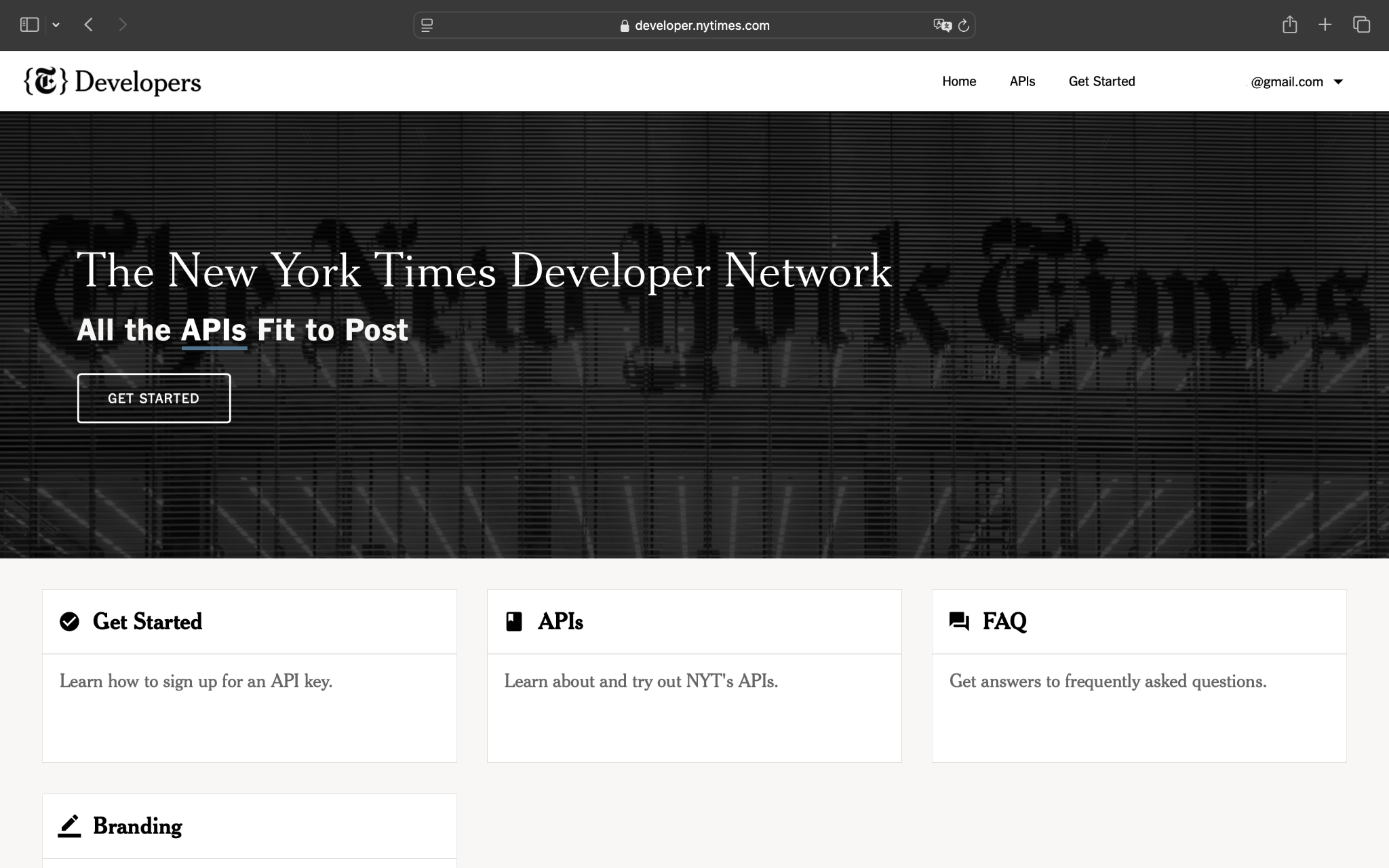1389x868 pixels.
Task: Toggle the Safari sidebar icon
Action: [29, 25]
